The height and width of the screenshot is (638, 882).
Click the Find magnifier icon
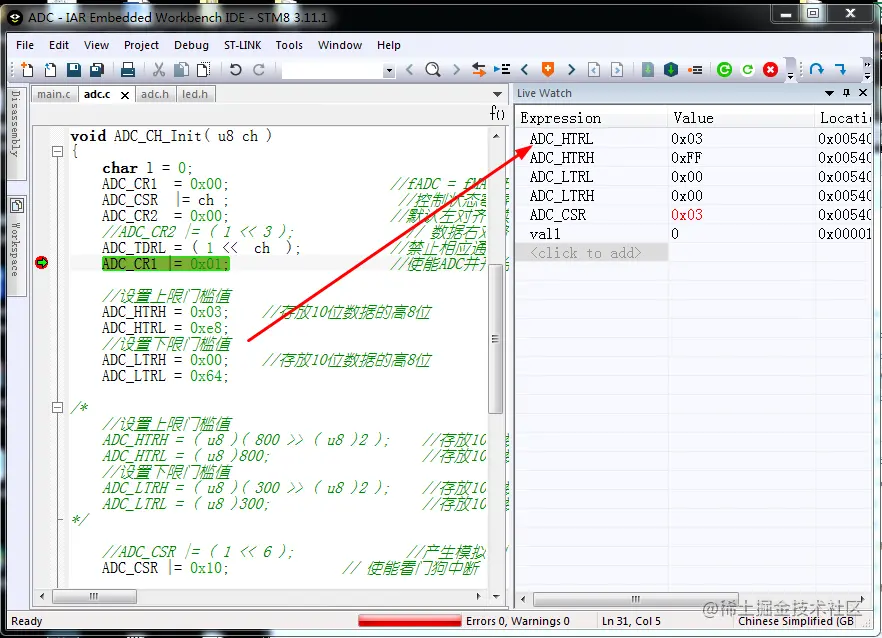[x=433, y=69]
